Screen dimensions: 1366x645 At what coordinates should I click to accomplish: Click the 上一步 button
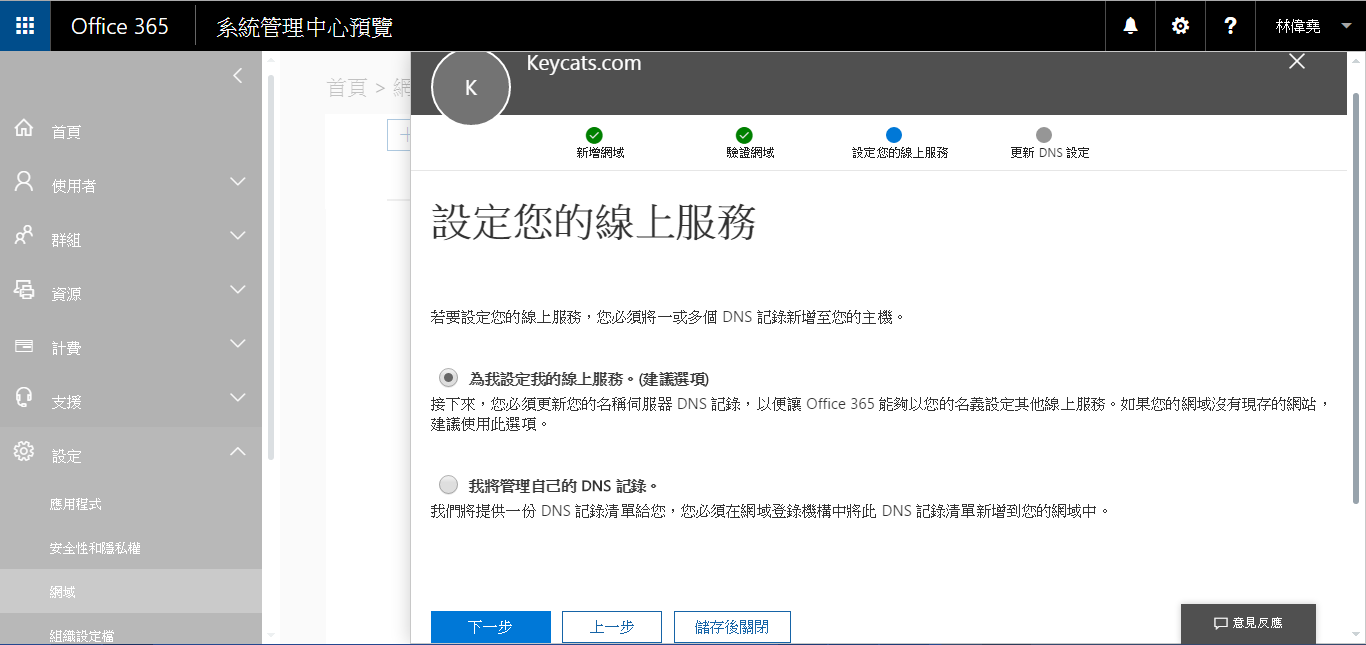(612, 627)
